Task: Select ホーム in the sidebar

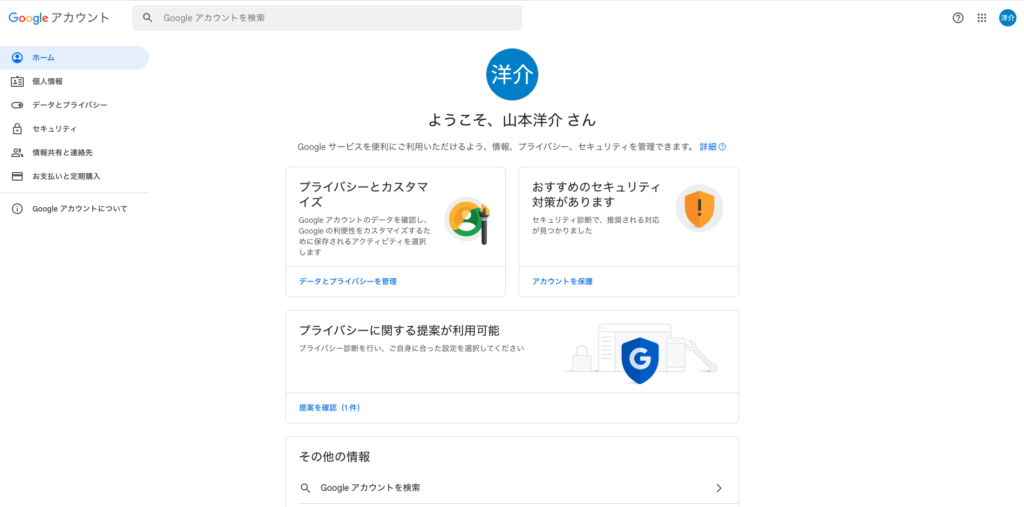Action: pos(74,57)
